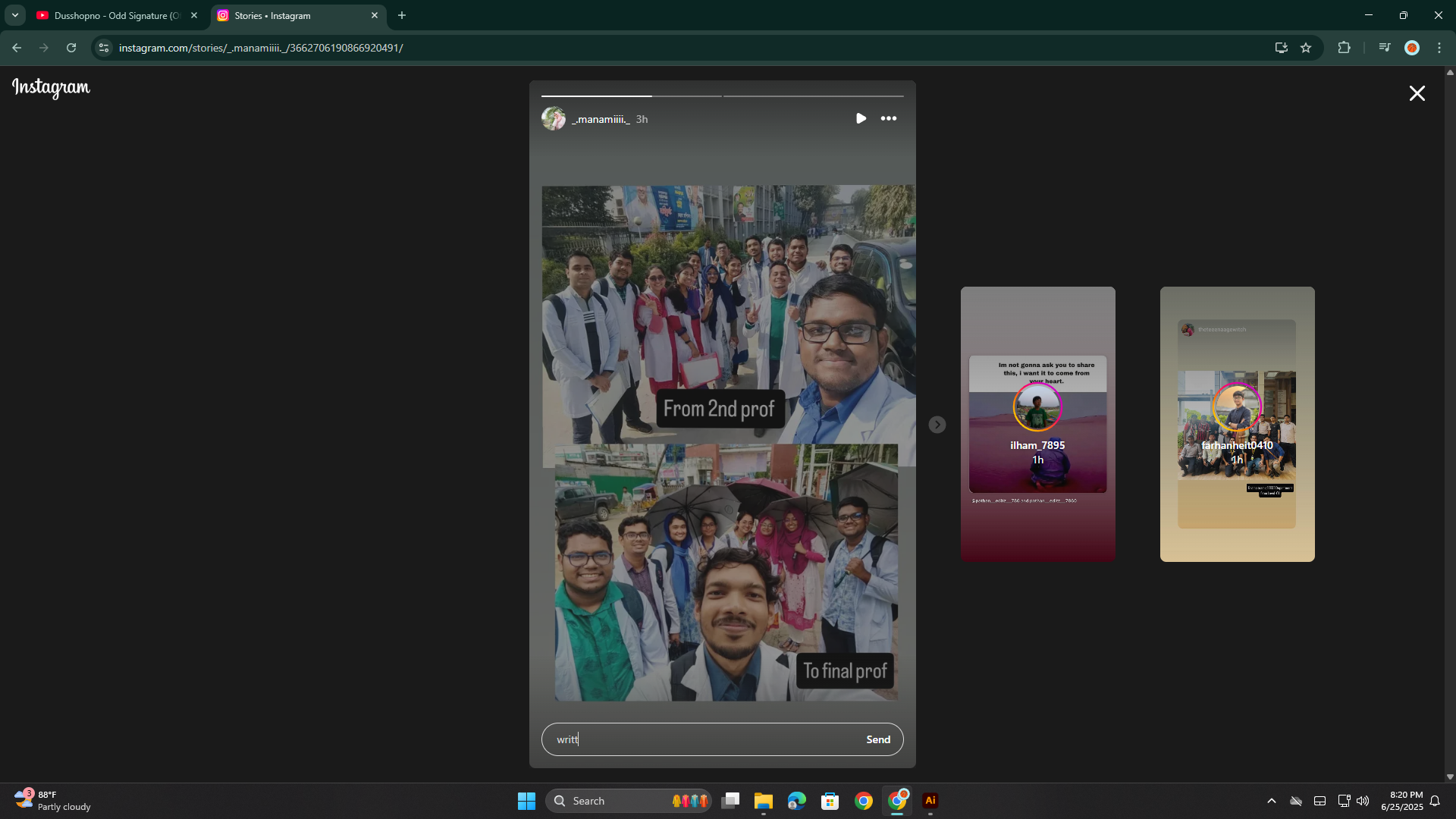Play the paused story

coord(861,118)
